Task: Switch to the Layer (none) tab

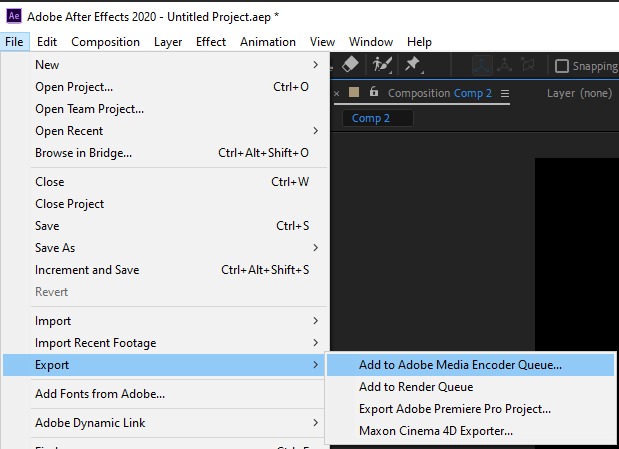Action: coord(579,93)
